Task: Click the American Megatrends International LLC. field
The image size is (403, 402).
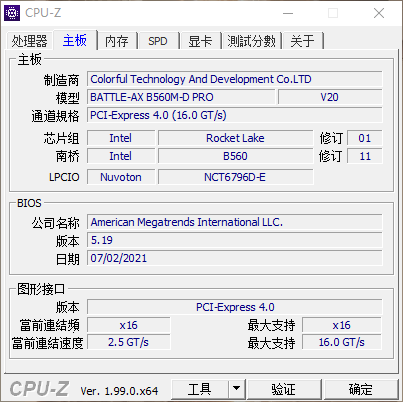Action: [235, 222]
